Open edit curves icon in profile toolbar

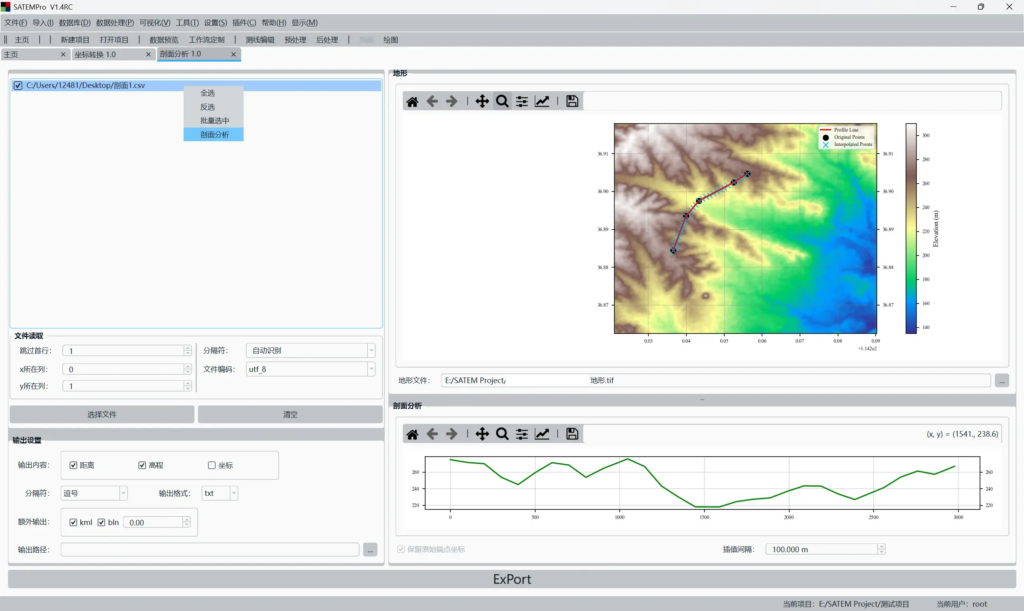[x=542, y=434]
